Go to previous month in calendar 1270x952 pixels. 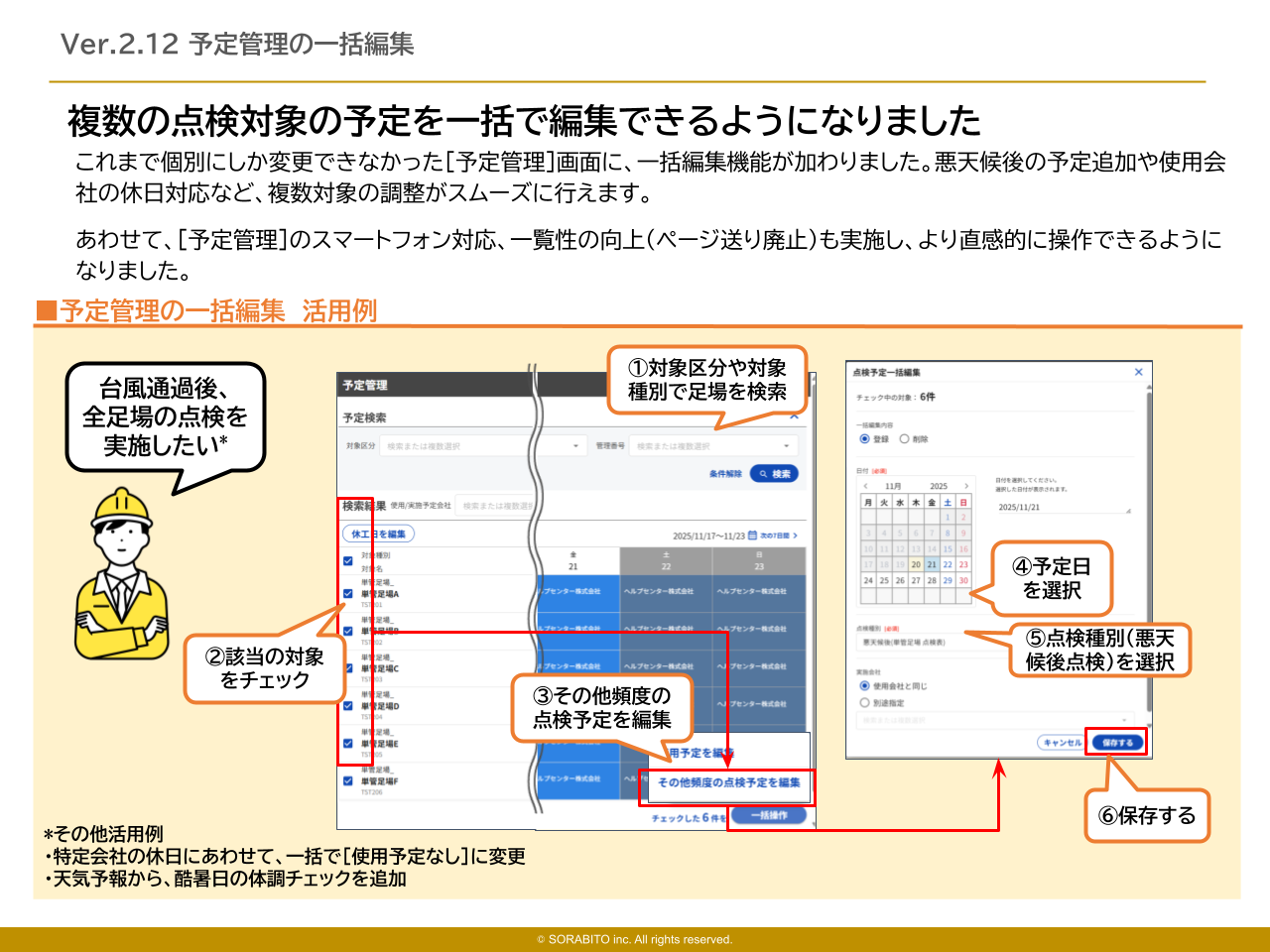(865, 486)
